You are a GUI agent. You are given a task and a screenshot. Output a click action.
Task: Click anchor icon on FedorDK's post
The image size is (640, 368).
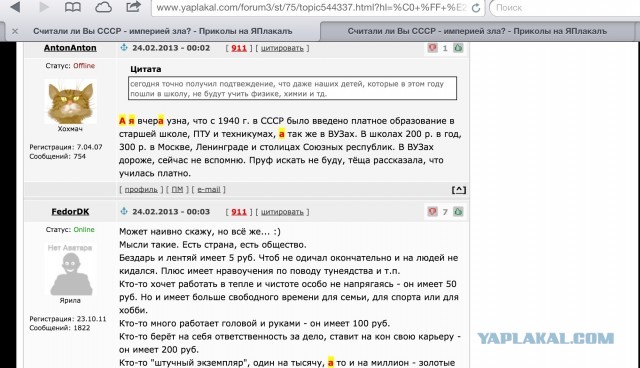[x=124, y=211]
